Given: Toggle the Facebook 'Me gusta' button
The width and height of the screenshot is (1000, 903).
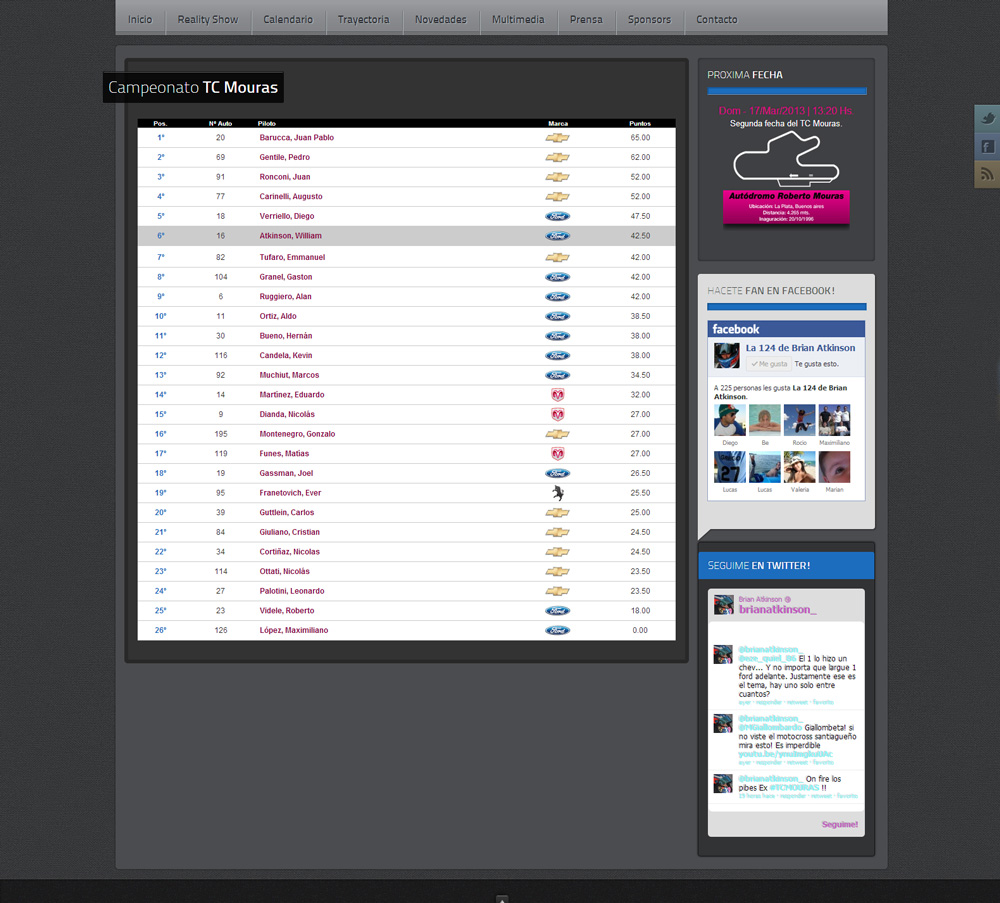Looking at the screenshot, I should (769, 364).
